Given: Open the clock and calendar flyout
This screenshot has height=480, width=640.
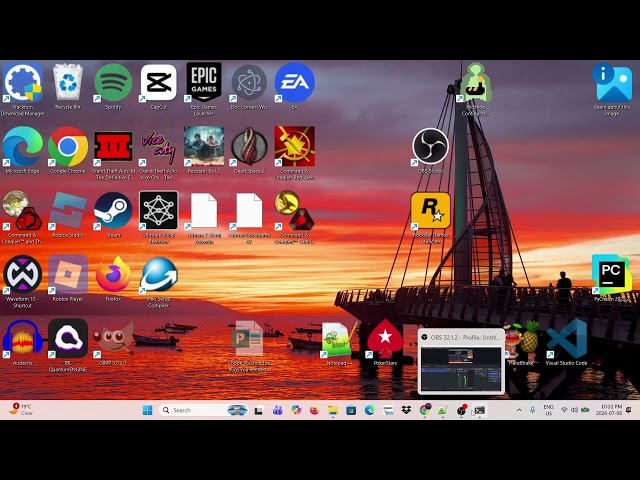Looking at the screenshot, I should (608, 410).
